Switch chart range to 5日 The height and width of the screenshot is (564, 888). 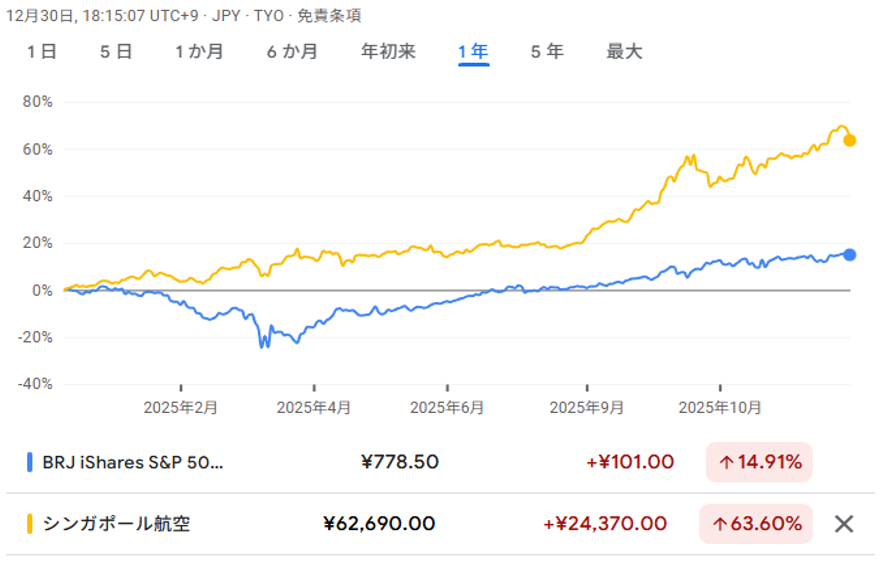[116, 52]
